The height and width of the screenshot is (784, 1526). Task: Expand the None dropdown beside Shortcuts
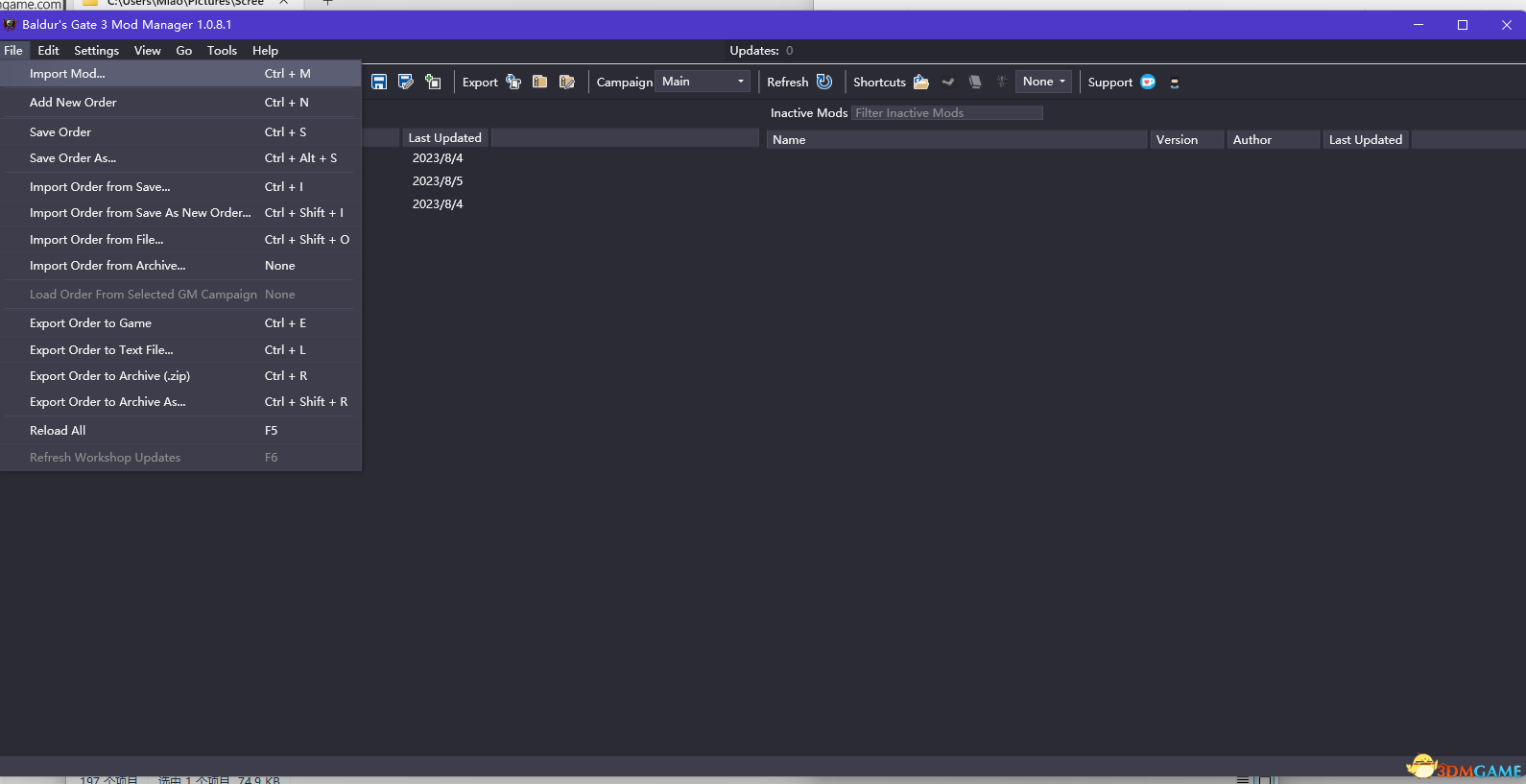[1043, 83]
